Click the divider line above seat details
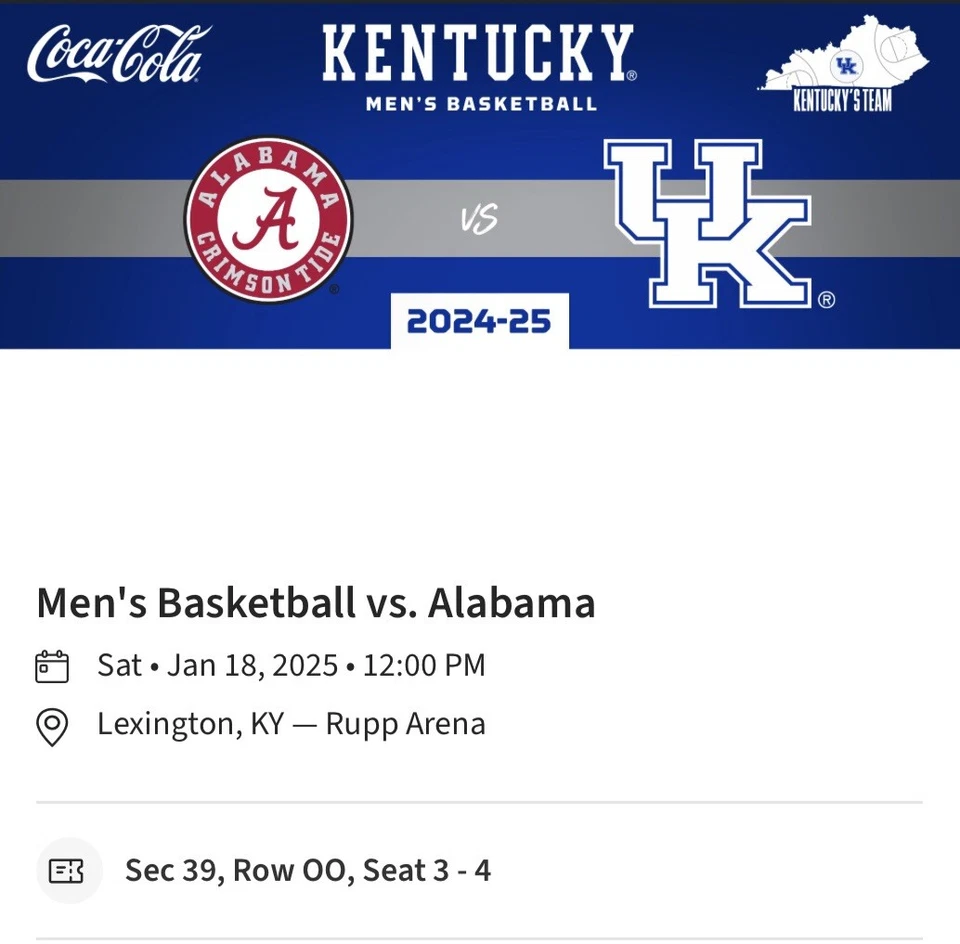 [x=478, y=800]
